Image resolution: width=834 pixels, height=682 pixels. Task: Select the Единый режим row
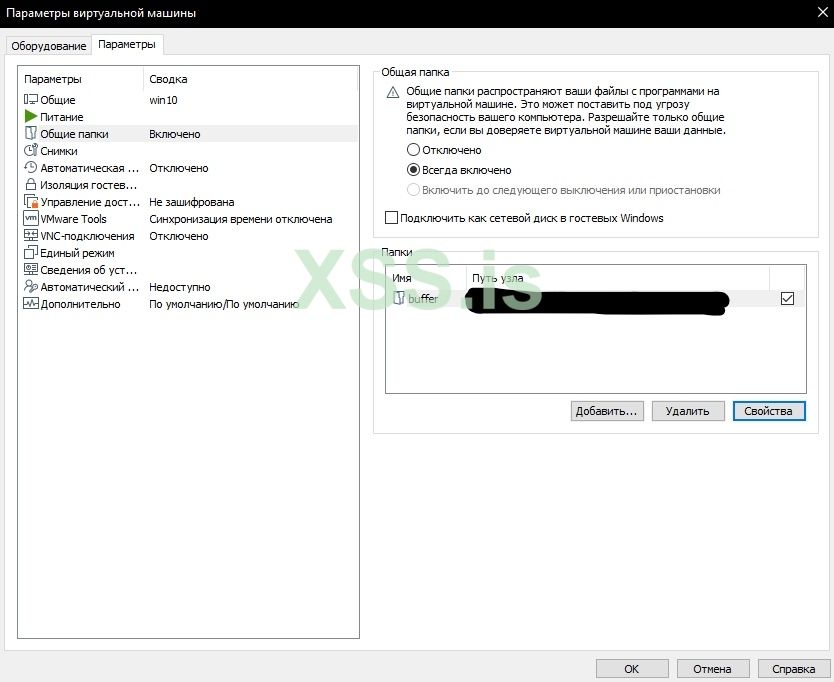(188, 253)
